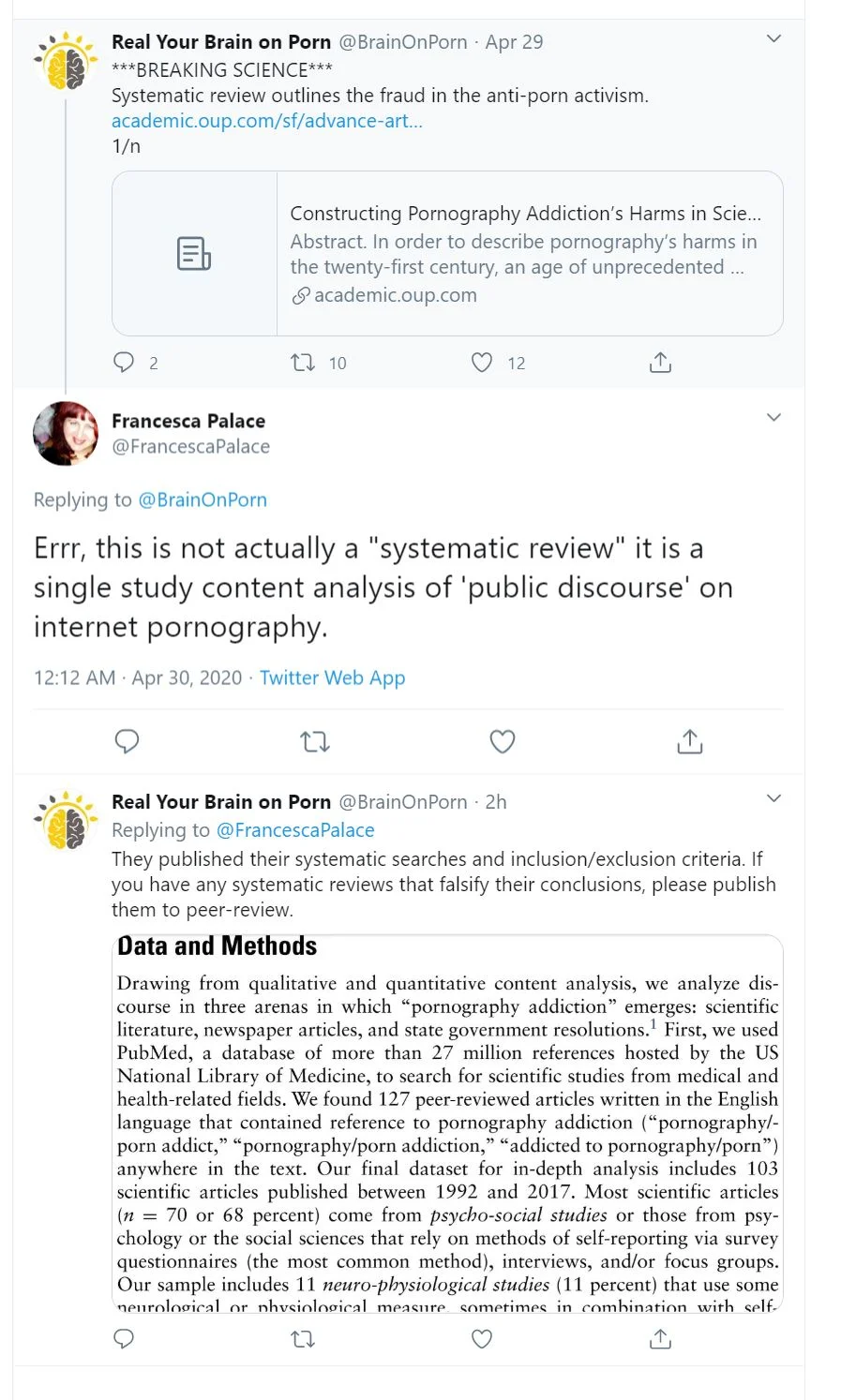Like the first tweet with 12 likes

pyautogui.click(x=482, y=363)
